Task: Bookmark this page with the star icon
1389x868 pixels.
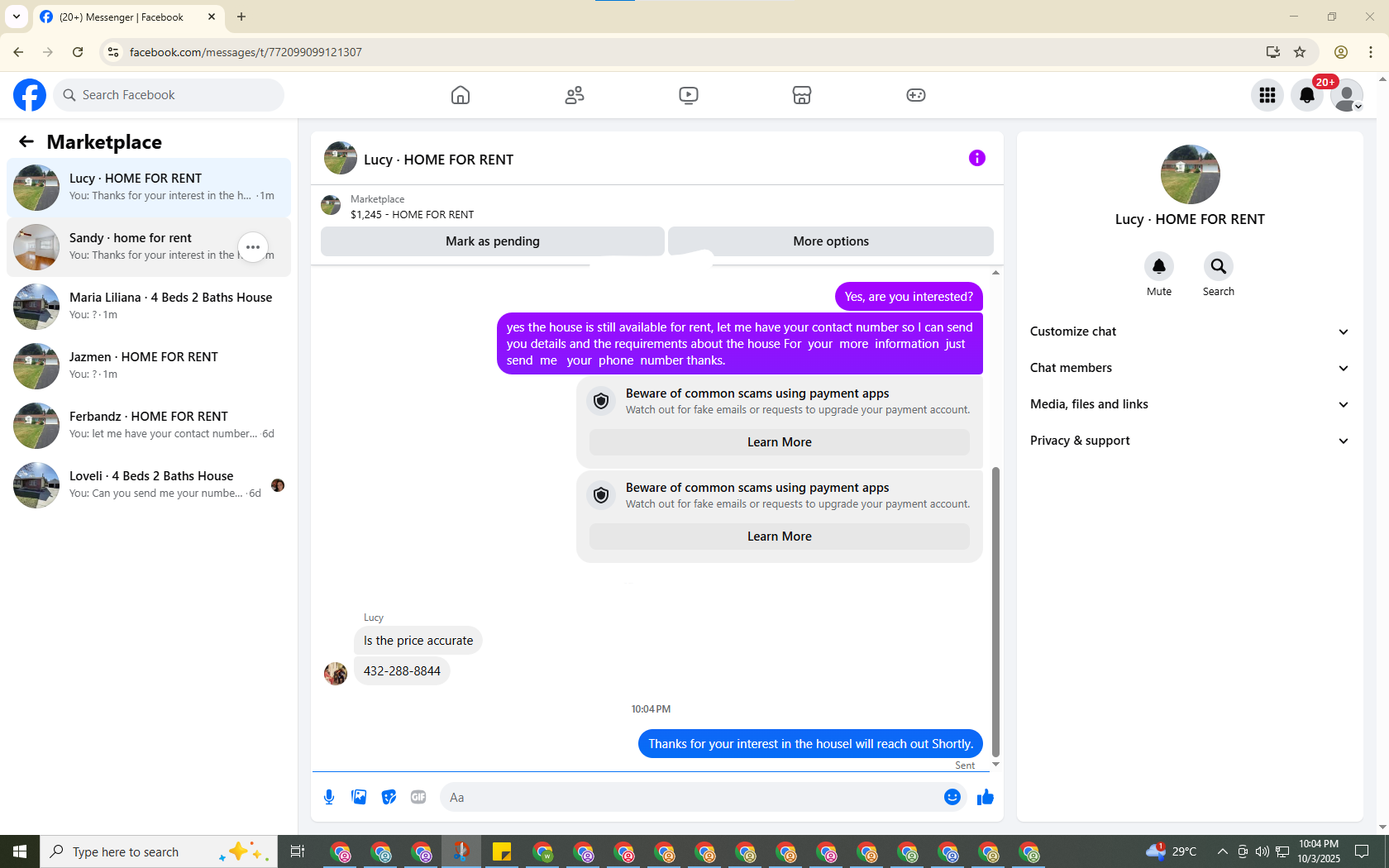Action: 1300,52
